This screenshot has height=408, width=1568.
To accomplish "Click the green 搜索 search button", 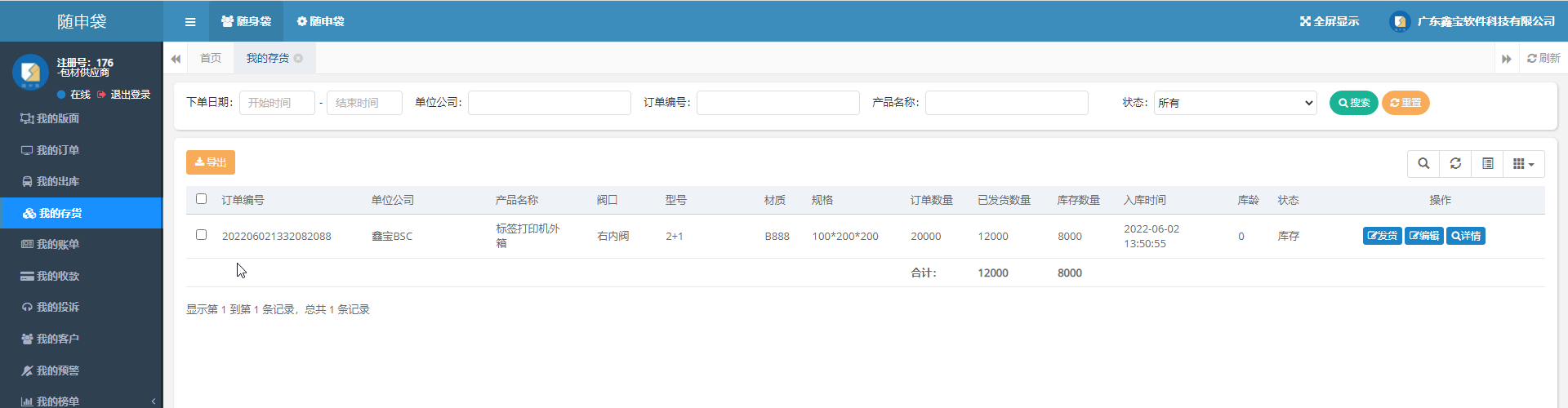I will [x=1354, y=103].
